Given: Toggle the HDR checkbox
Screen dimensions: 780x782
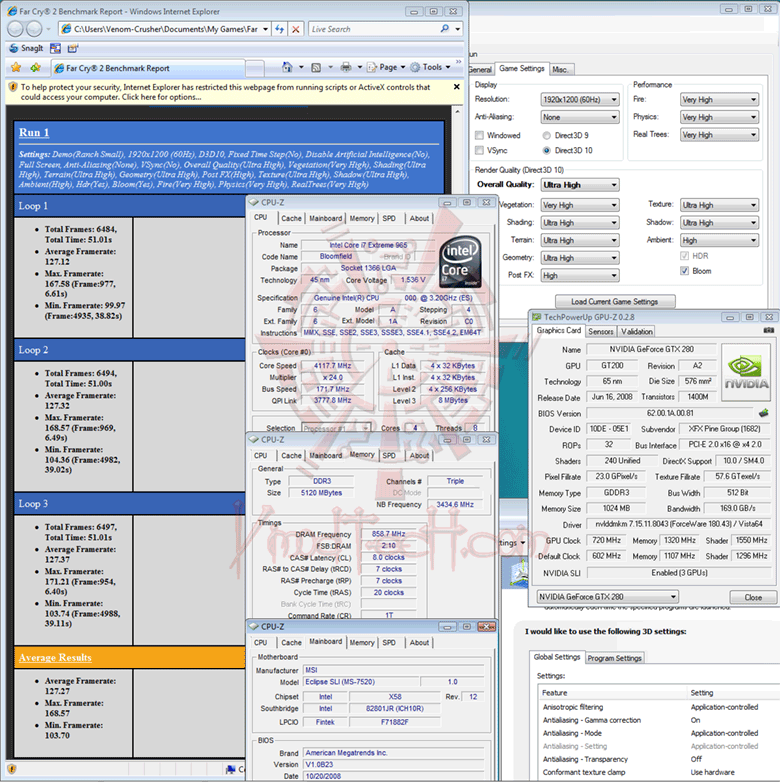Looking at the screenshot, I should pyautogui.click(x=685, y=256).
